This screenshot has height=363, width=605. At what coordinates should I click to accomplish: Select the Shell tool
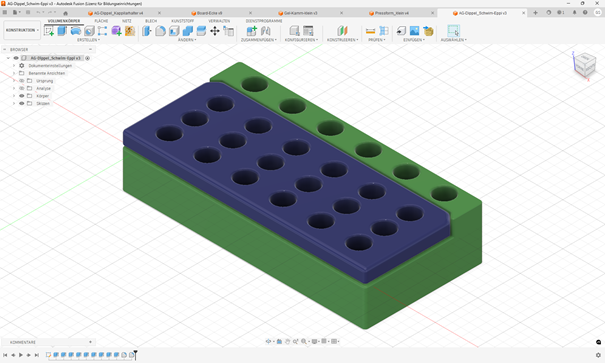click(174, 31)
